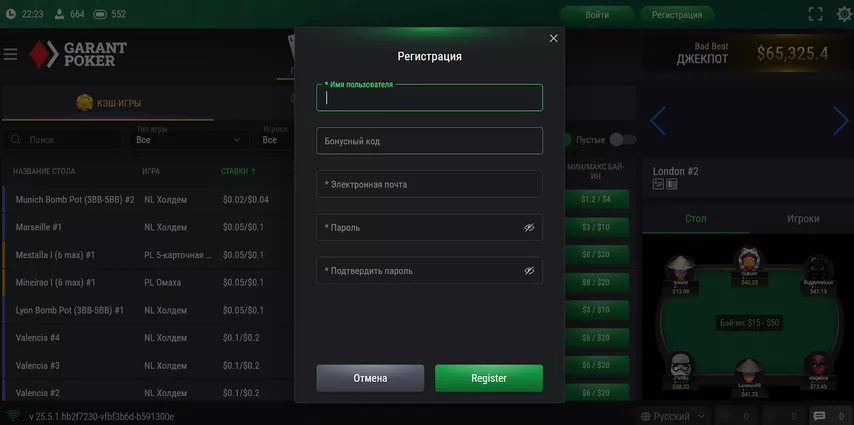Open the chat bubble icon in bottom bar

point(819,416)
